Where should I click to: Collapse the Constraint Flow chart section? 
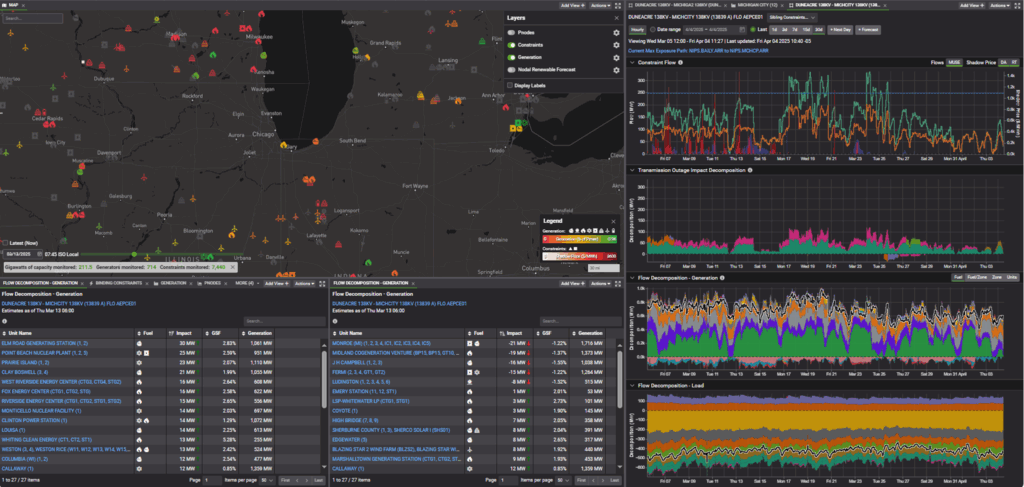pyautogui.click(x=630, y=63)
